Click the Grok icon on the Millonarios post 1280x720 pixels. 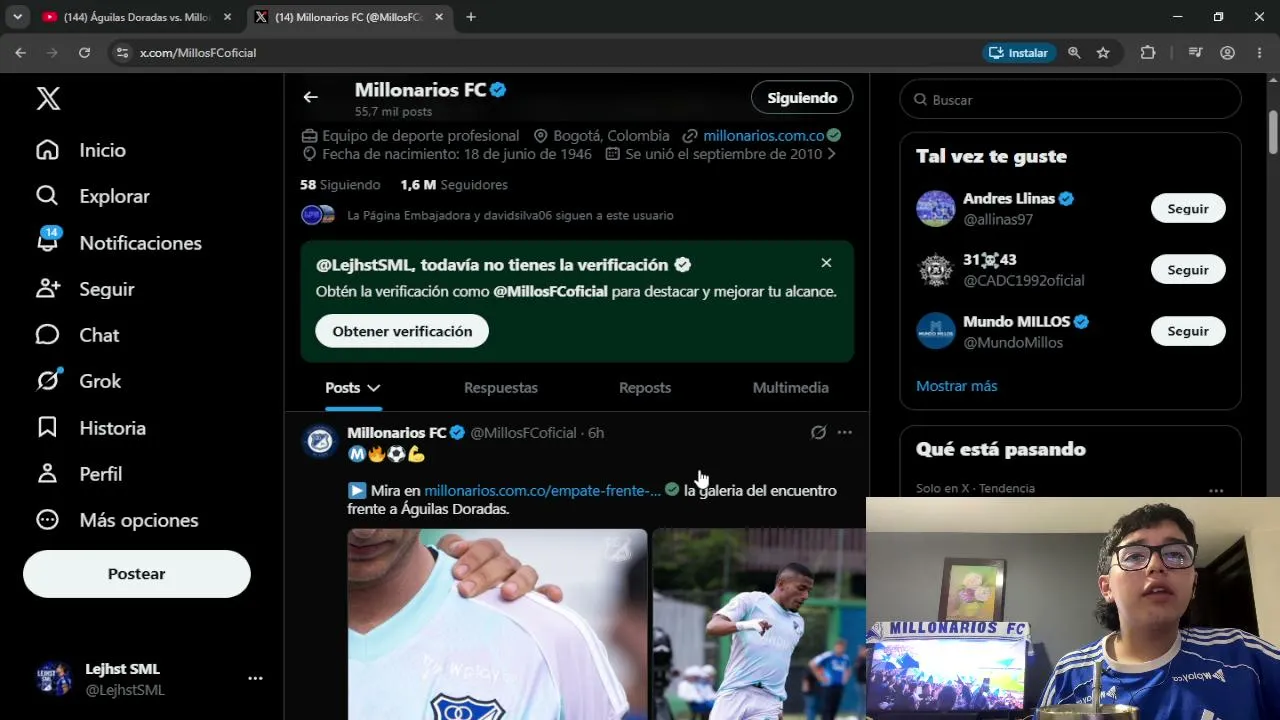(x=818, y=432)
